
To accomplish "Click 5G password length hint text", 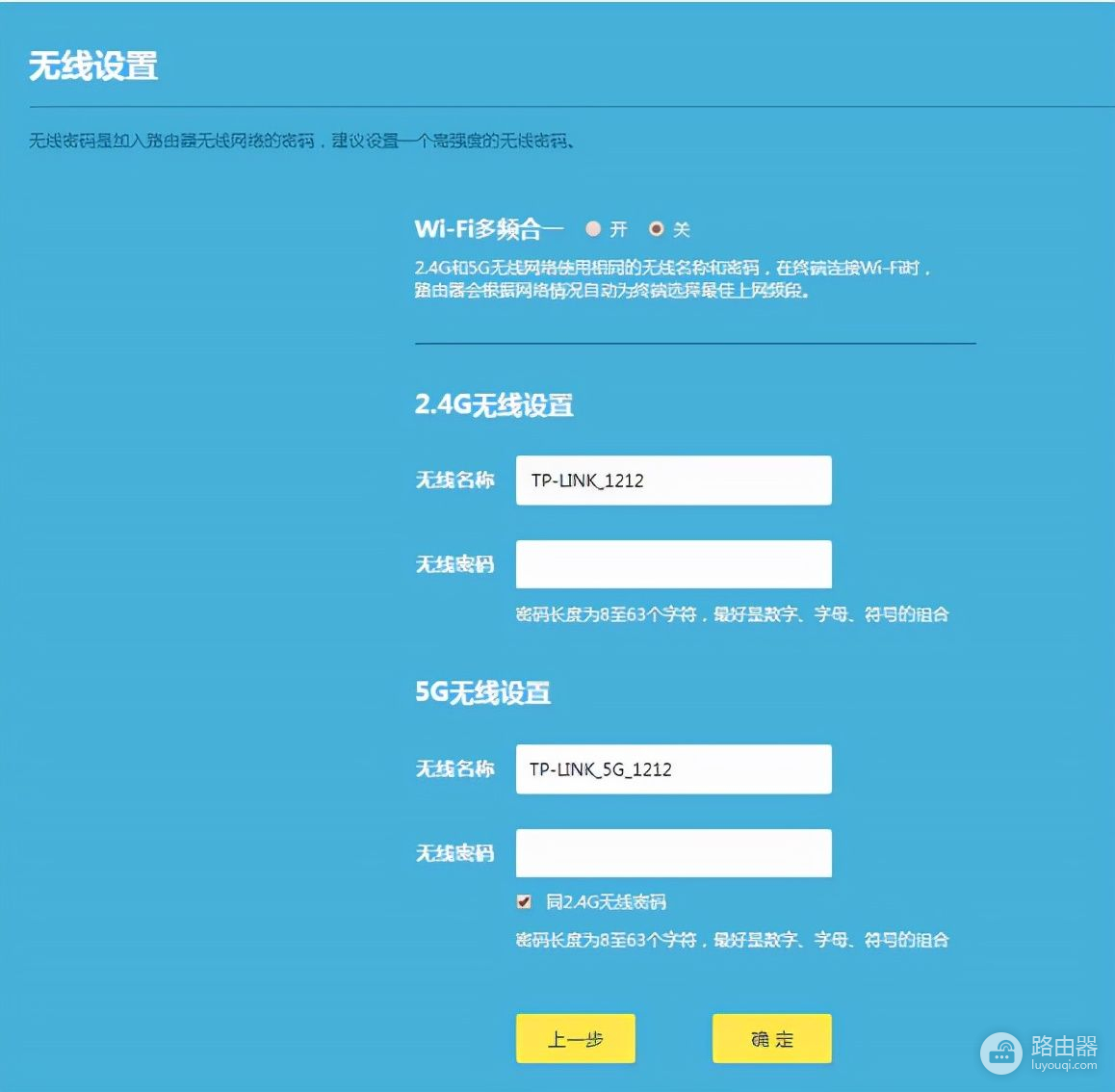I will 733,940.
